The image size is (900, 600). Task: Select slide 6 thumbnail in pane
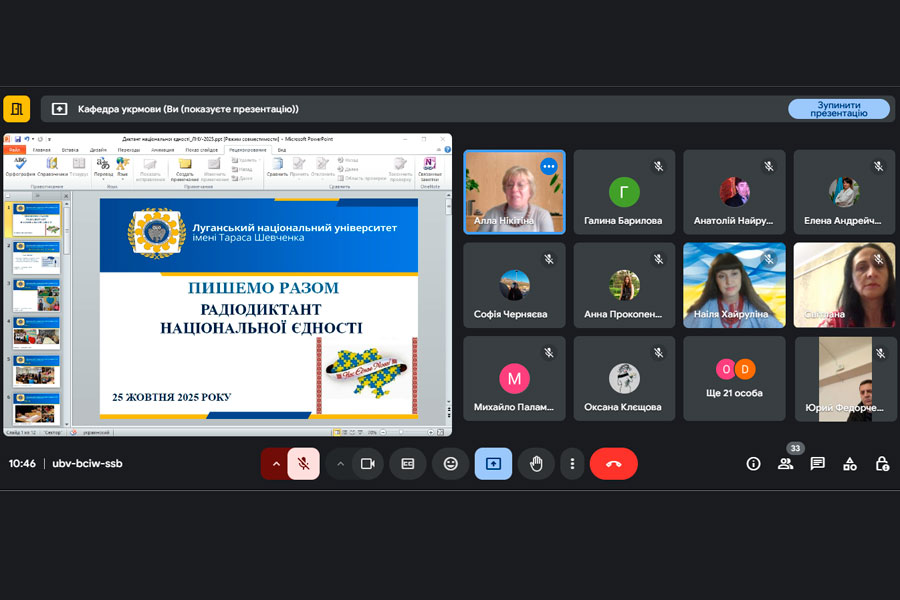tap(36, 408)
